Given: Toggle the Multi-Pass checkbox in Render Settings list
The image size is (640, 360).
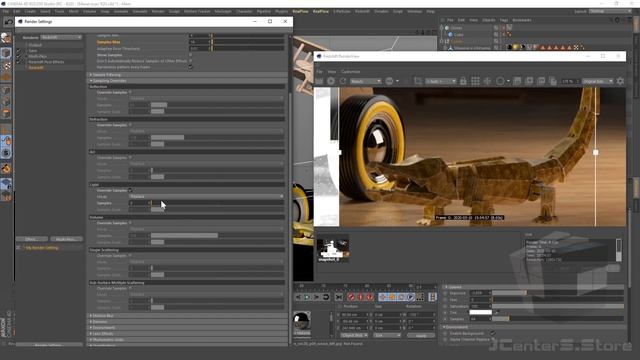Looking at the screenshot, I should [18, 56].
